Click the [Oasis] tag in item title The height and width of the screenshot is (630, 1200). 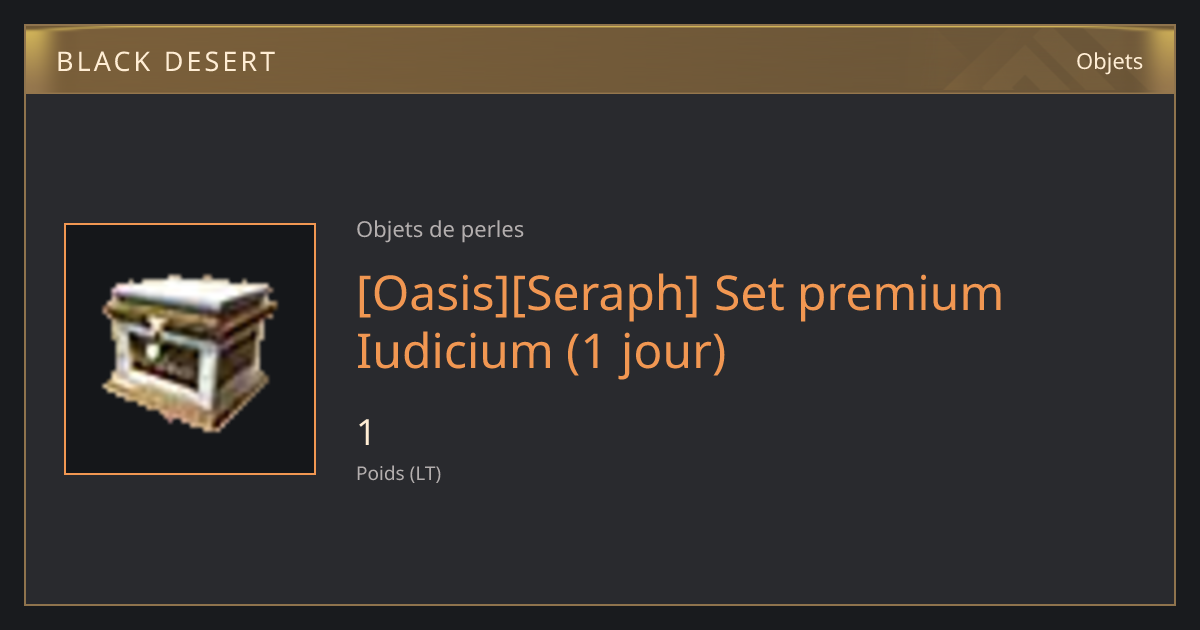pos(433,293)
